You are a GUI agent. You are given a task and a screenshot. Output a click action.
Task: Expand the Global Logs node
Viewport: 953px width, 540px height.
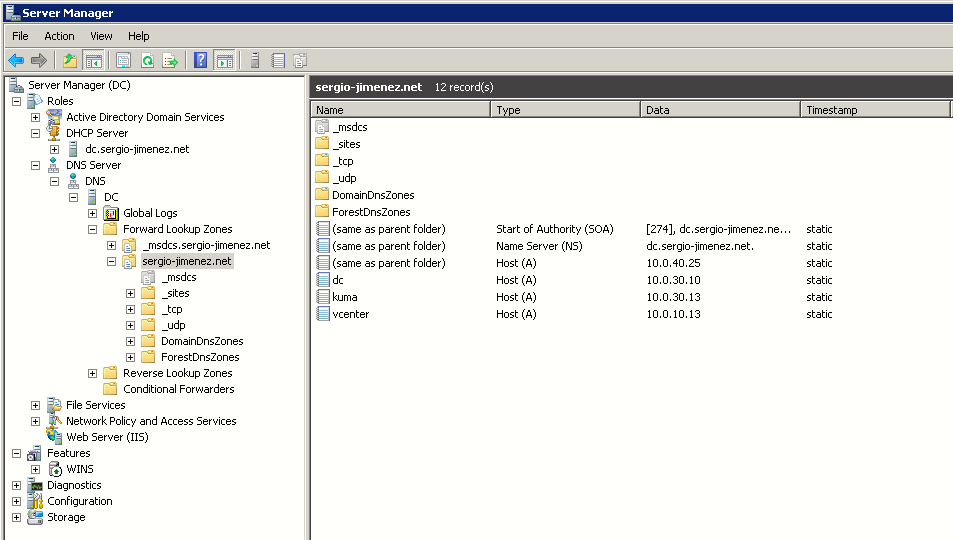[92, 213]
